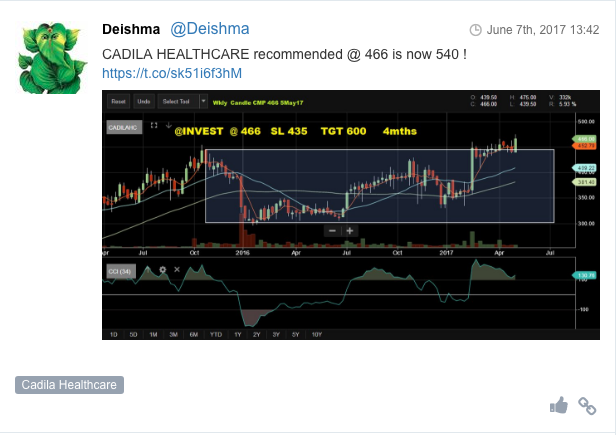616x435 pixels.
Task: Select the 3Y time range
Action: [x=276, y=334]
